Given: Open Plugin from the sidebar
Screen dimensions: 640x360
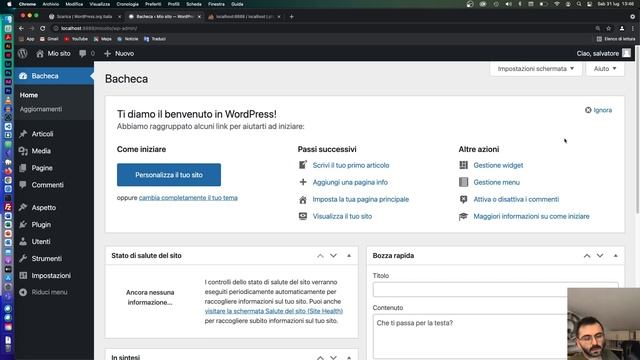Looking at the screenshot, I should (x=41, y=224).
